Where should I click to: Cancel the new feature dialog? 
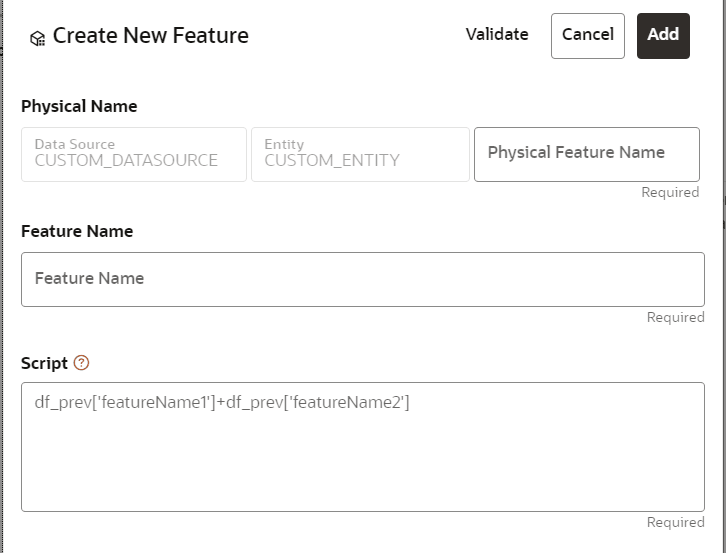pos(587,35)
